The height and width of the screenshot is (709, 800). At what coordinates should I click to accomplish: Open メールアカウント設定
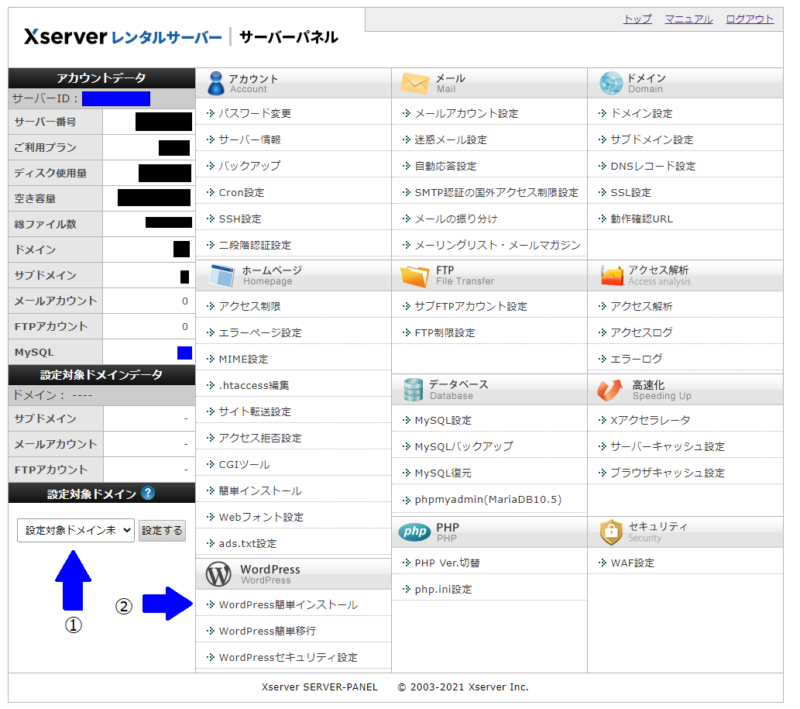pyautogui.click(x=466, y=113)
